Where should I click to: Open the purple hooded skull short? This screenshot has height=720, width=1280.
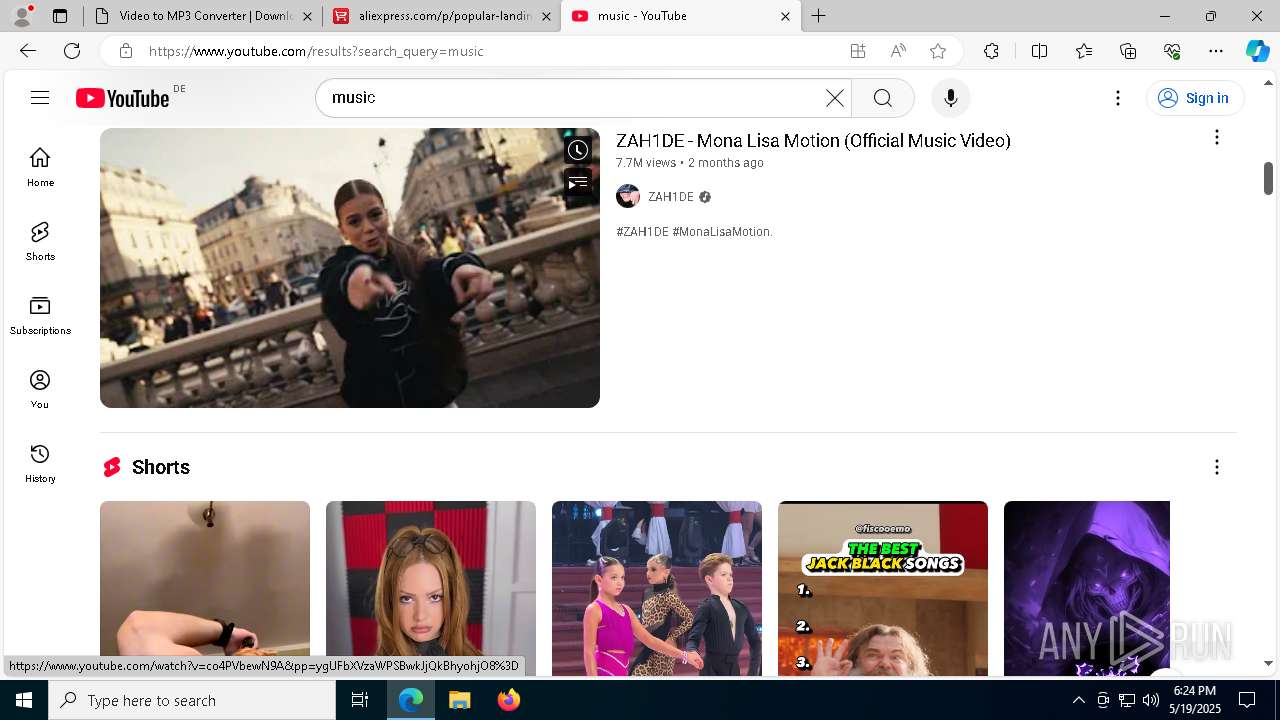[1087, 588]
